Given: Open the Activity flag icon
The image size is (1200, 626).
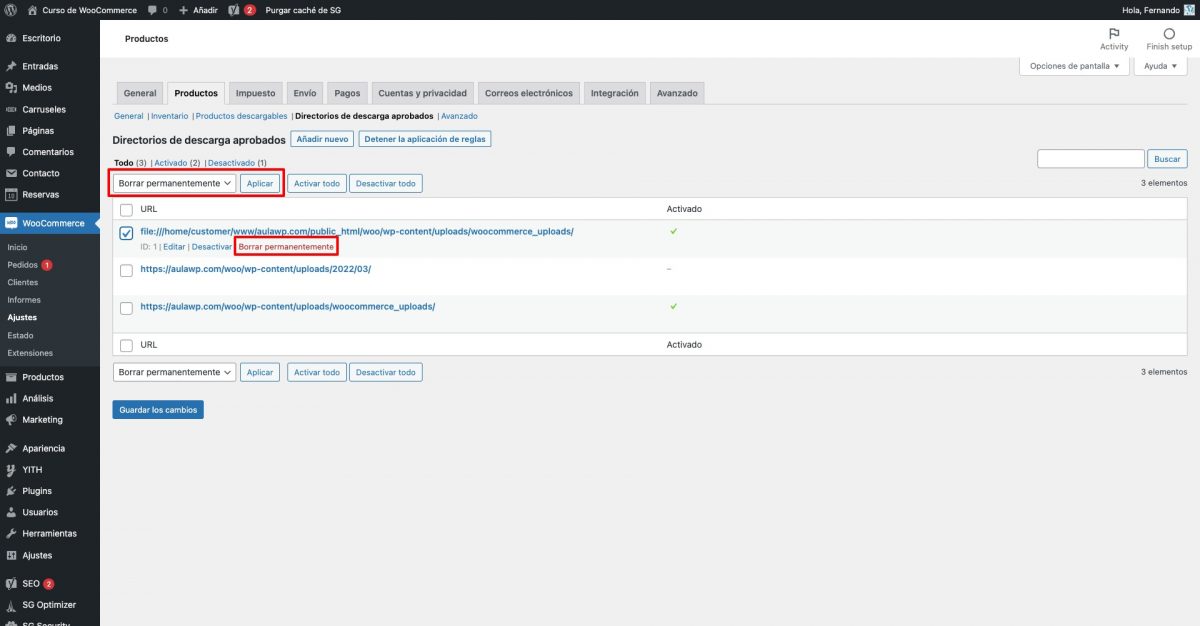Looking at the screenshot, I should [1114, 34].
